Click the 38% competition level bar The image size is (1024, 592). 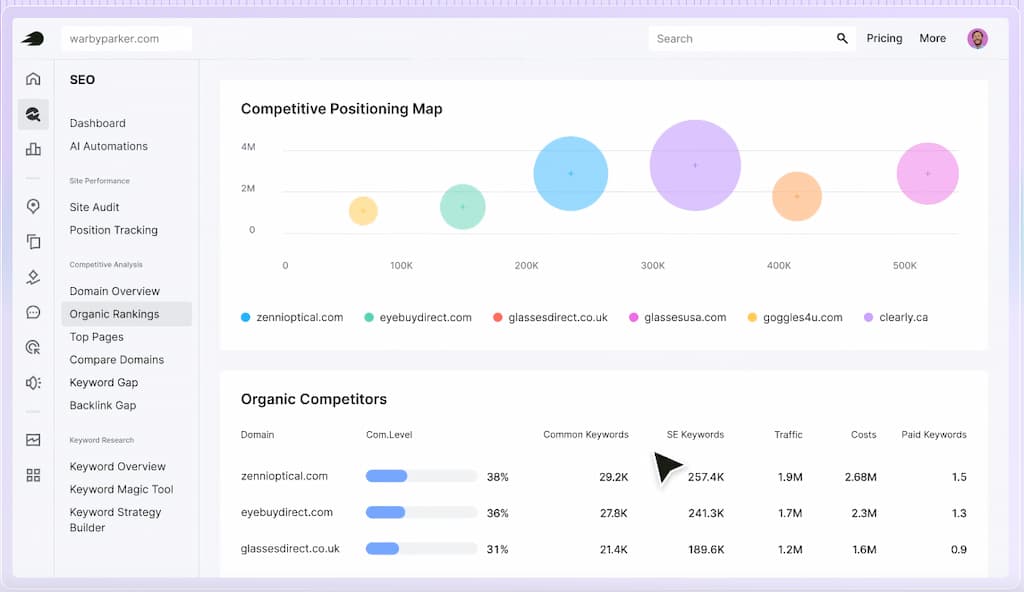coord(421,476)
